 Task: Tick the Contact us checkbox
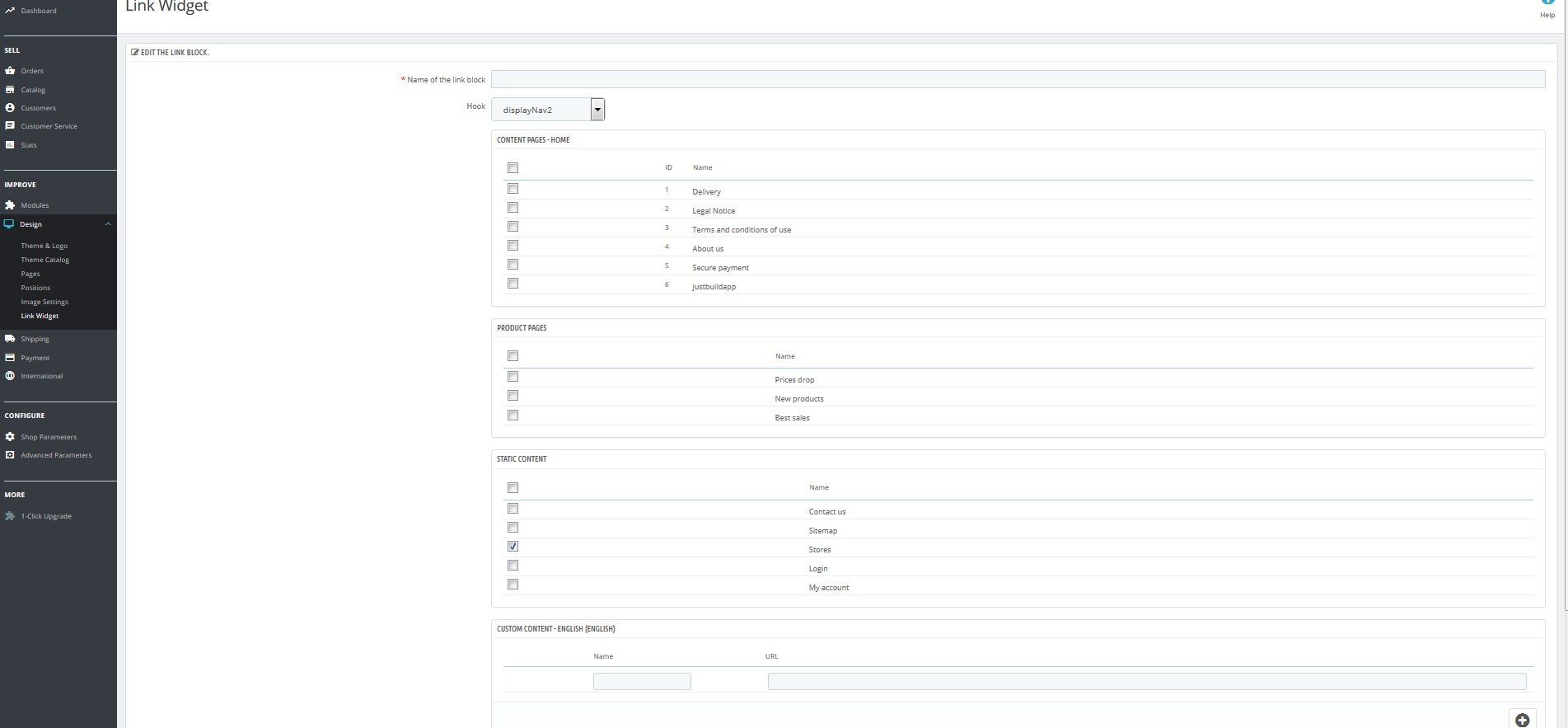tap(513, 509)
